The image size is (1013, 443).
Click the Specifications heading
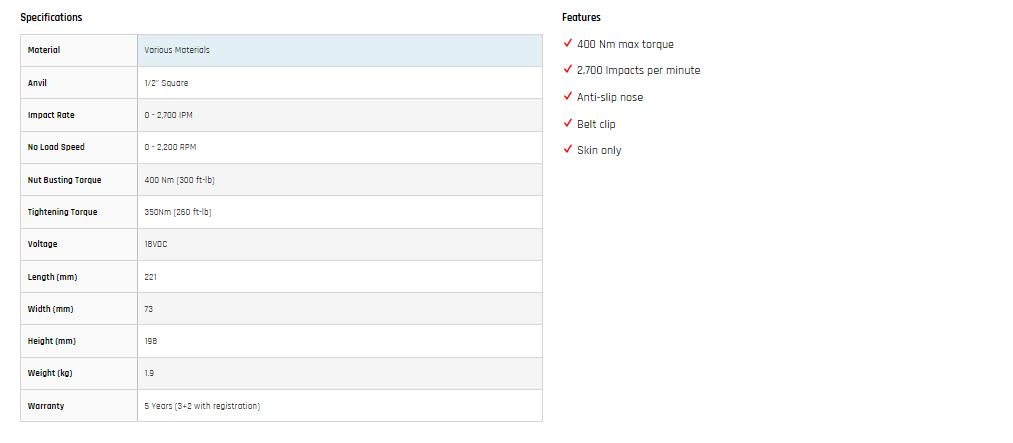pos(51,17)
